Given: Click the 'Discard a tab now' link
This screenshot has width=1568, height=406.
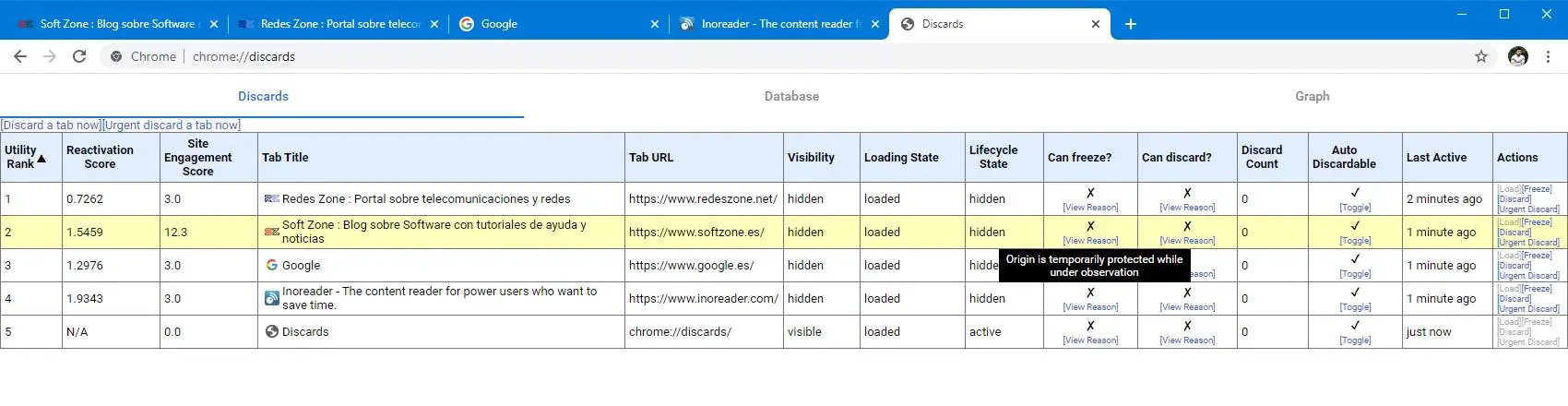Looking at the screenshot, I should pos(51,125).
